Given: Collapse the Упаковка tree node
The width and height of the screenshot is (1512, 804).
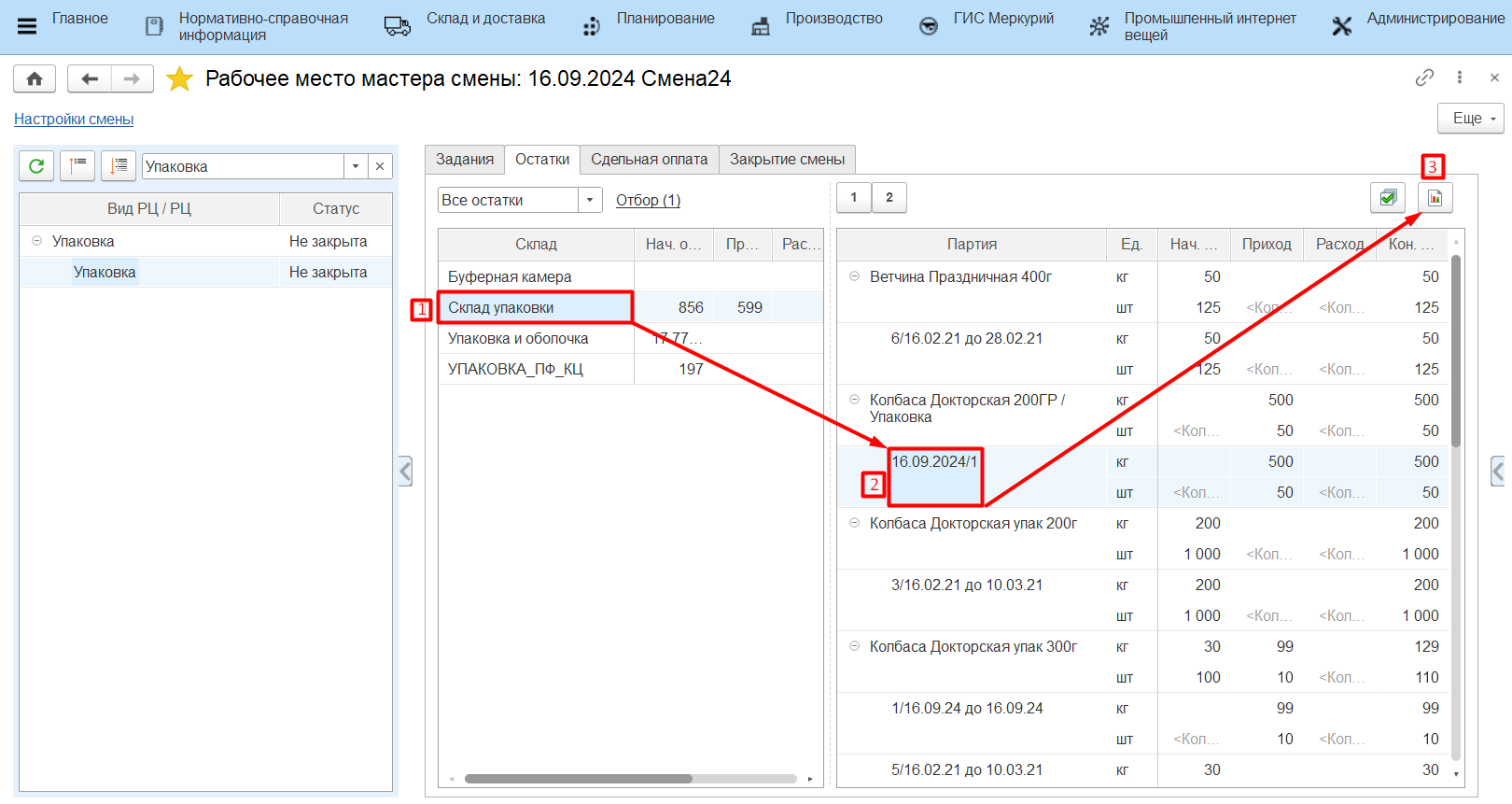Looking at the screenshot, I should [37, 241].
